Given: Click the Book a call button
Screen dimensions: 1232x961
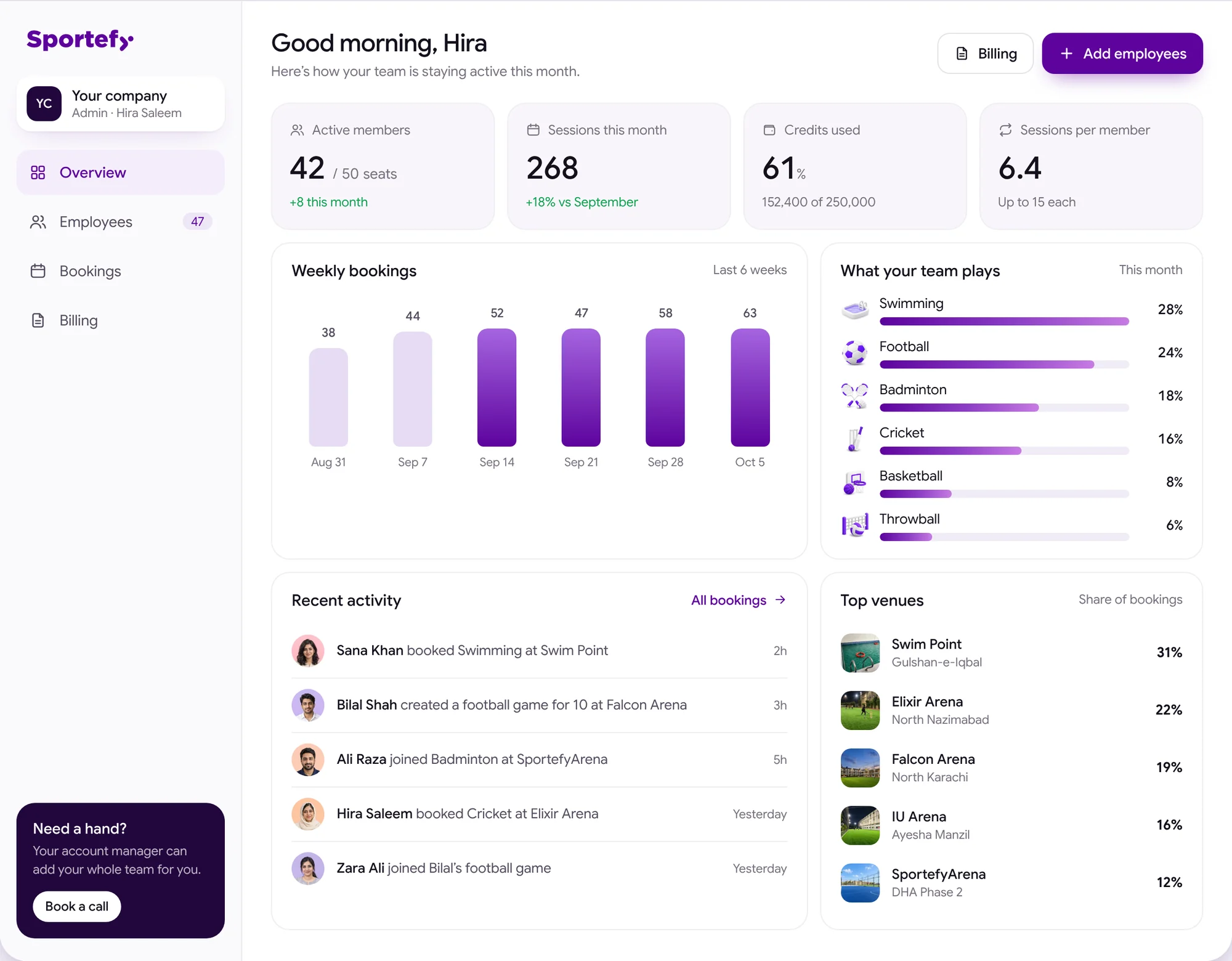Looking at the screenshot, I should [x=77, y=906].
